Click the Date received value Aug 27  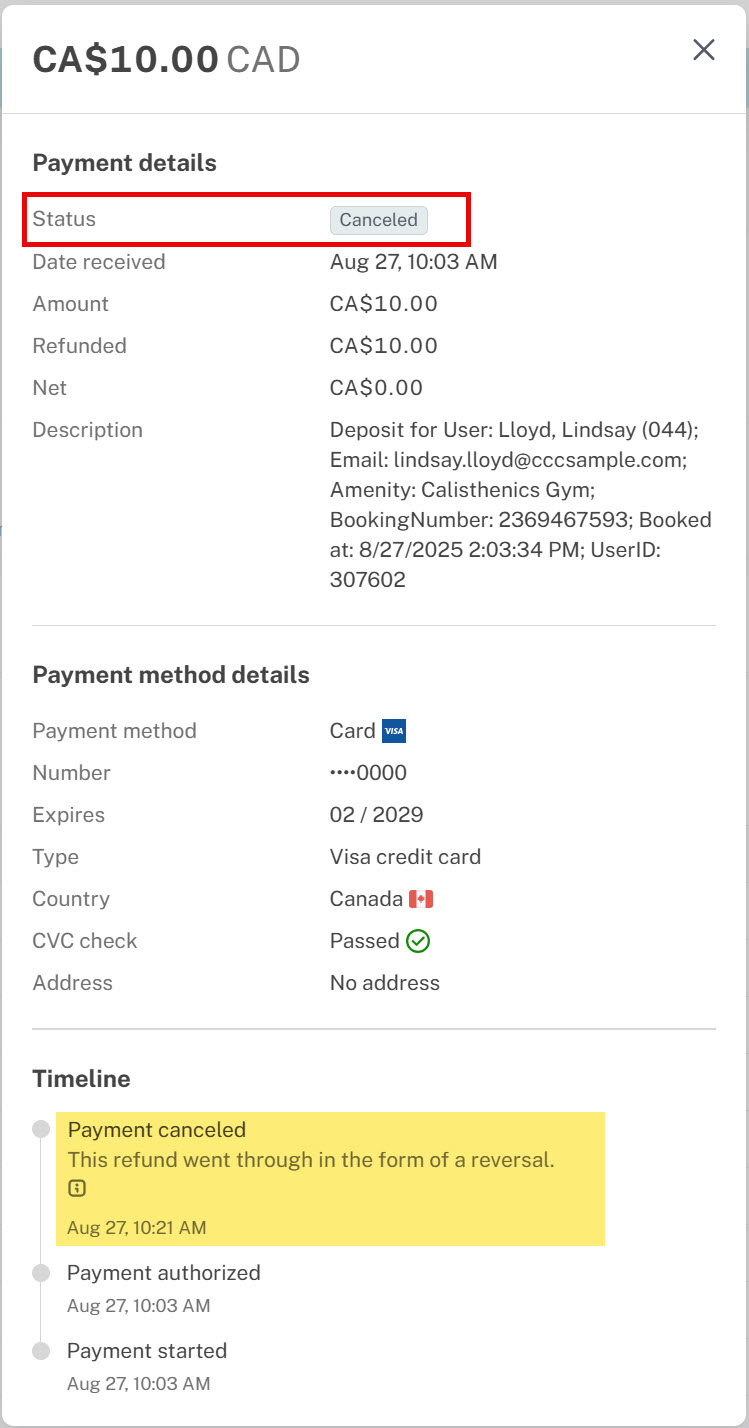[x=414, y=262]
